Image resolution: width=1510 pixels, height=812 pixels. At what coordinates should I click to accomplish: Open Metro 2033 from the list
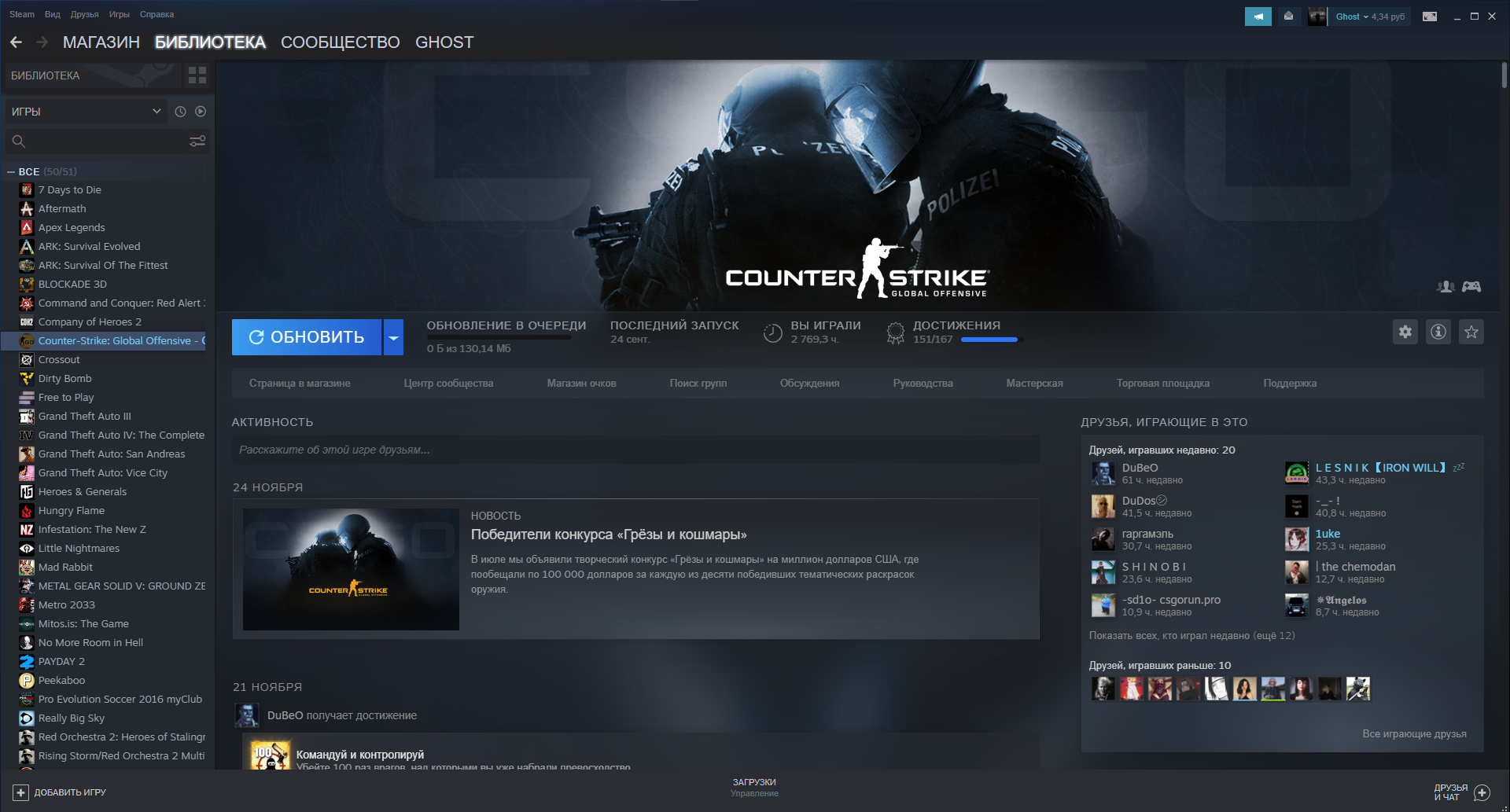click(x=66, y=604)
